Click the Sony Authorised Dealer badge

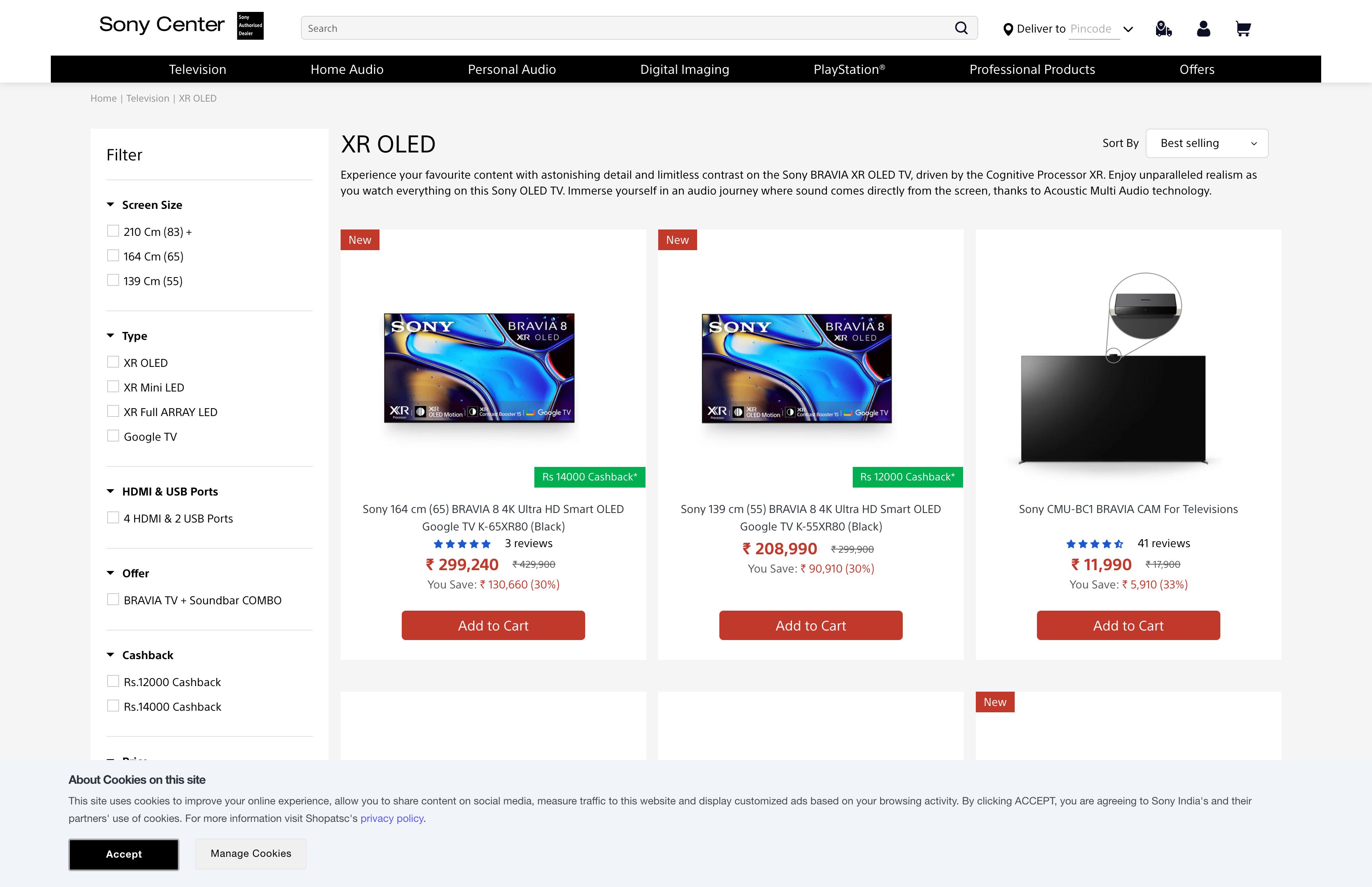(x=249, y=25)
